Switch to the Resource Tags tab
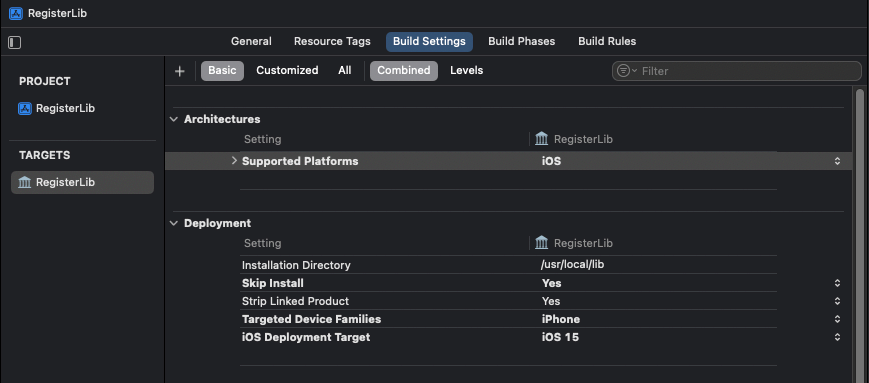The width and height of the screenshot is (869, 383). click(332, 42)
